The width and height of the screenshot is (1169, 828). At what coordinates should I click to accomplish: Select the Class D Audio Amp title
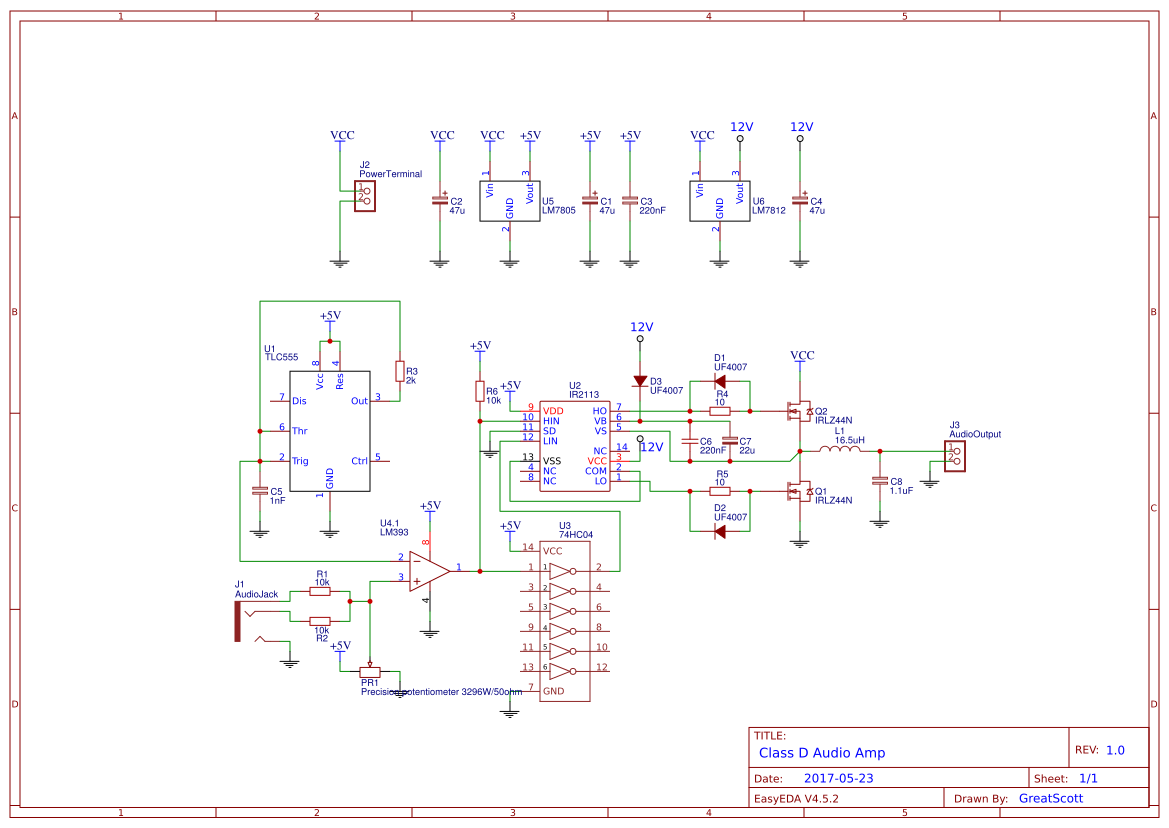822,752
